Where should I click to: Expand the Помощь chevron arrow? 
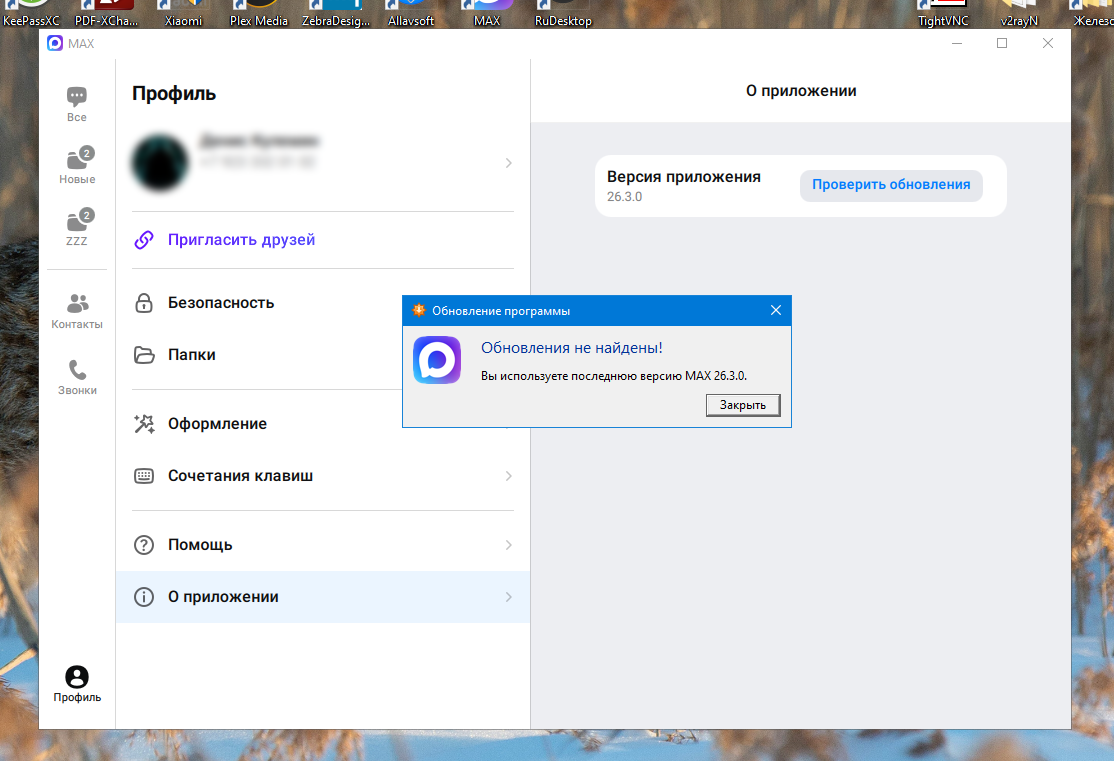pos(509,545)
